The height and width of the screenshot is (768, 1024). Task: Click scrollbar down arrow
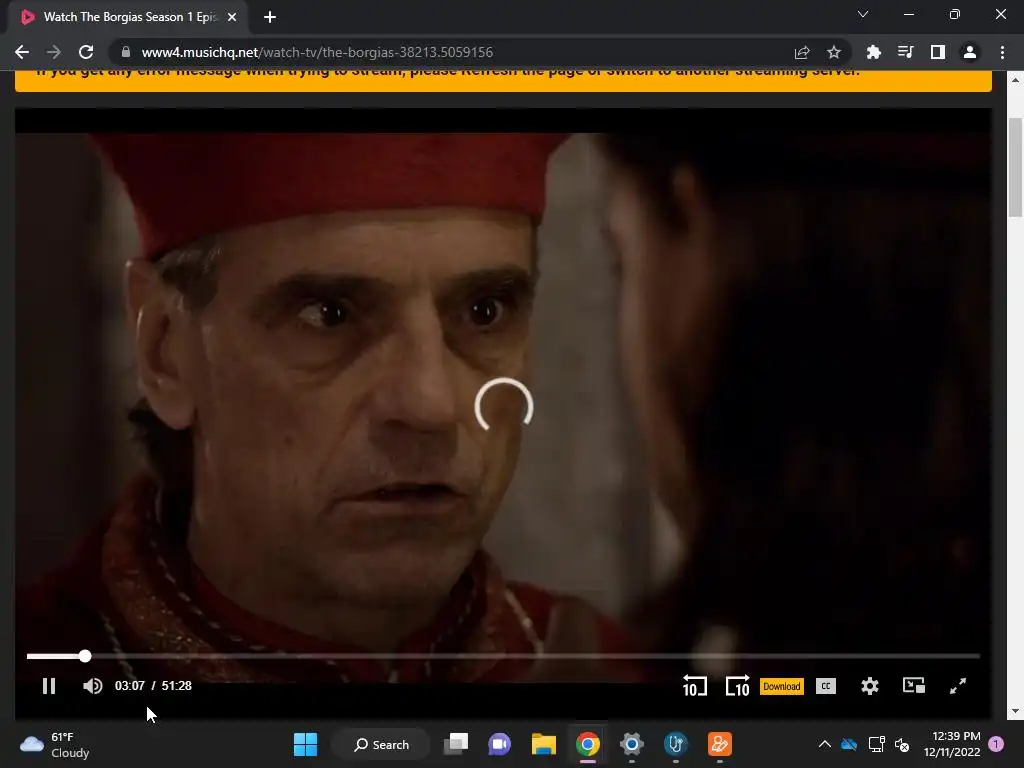point(1016,711)
